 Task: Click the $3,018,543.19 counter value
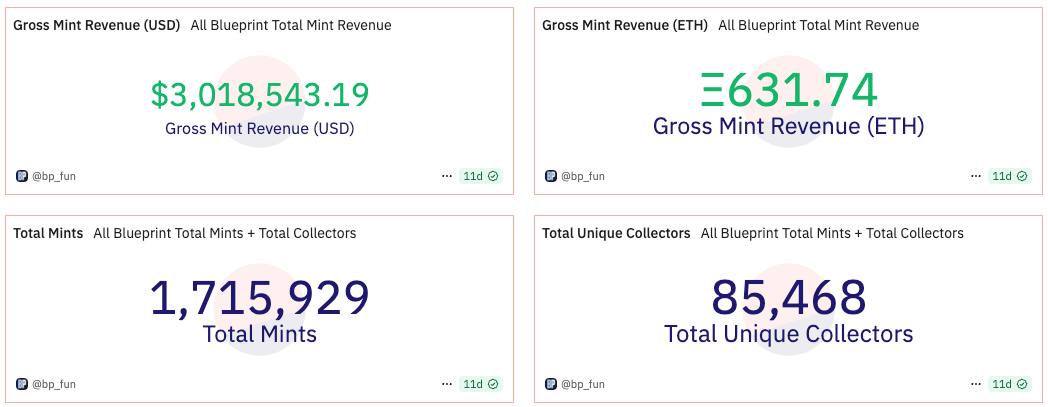tap(259, 95)
